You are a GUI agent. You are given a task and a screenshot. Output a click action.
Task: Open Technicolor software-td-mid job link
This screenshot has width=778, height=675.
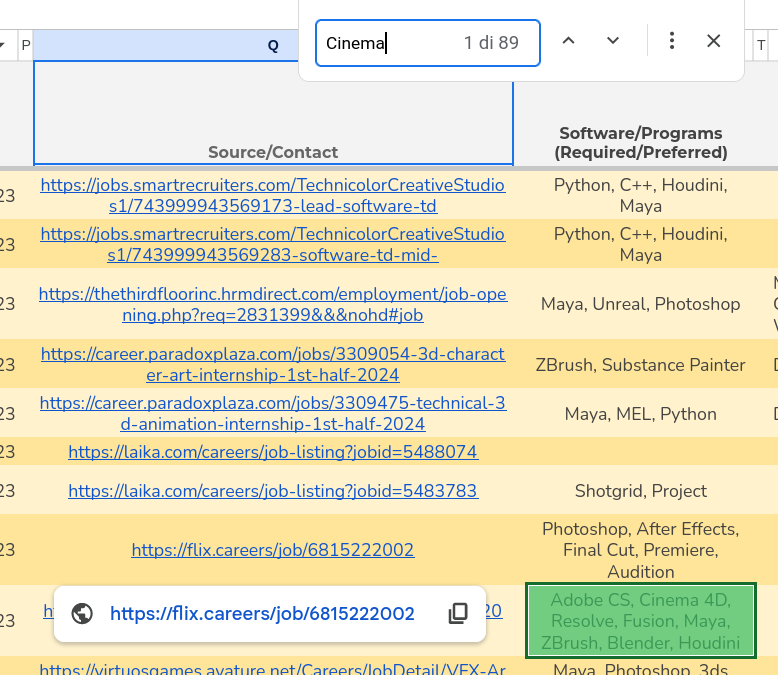tap(273, 245)
